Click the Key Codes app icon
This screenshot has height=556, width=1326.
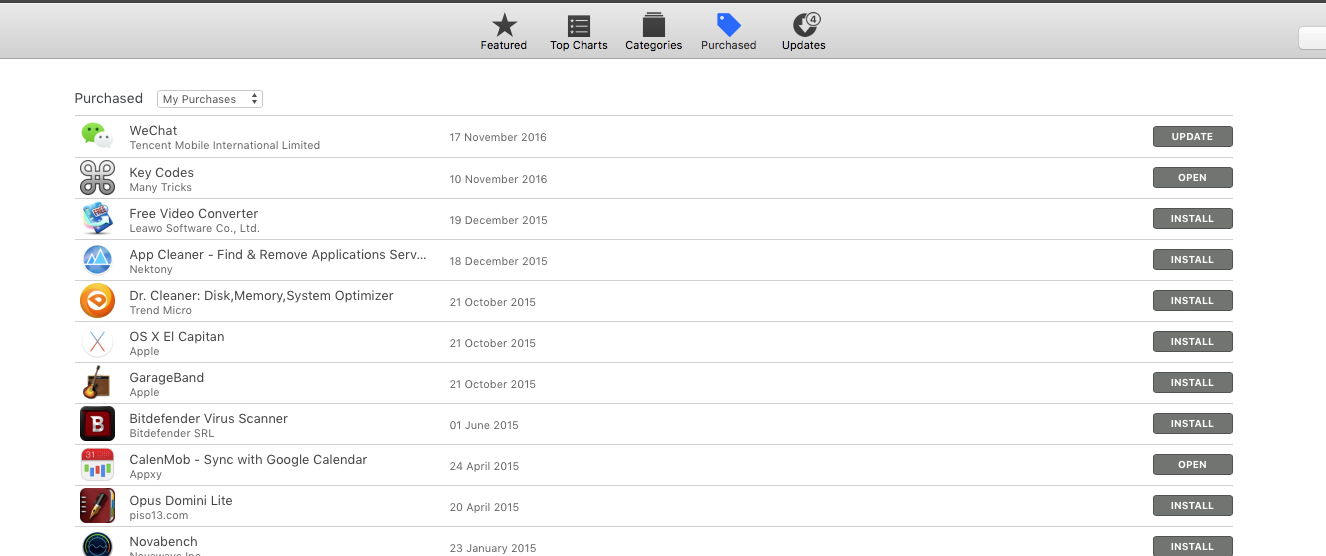97,178
